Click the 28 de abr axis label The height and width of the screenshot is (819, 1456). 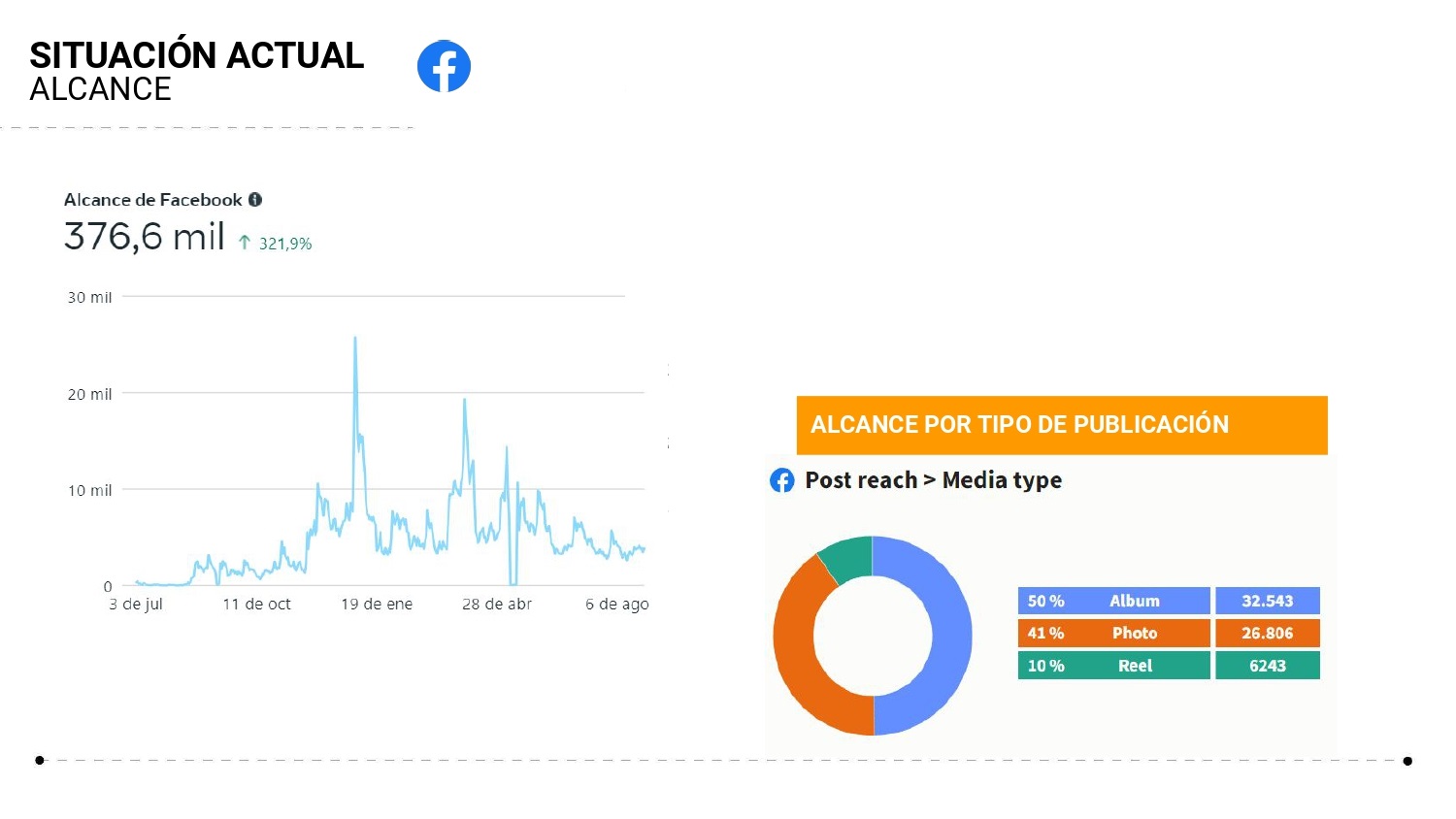point(497,604)
